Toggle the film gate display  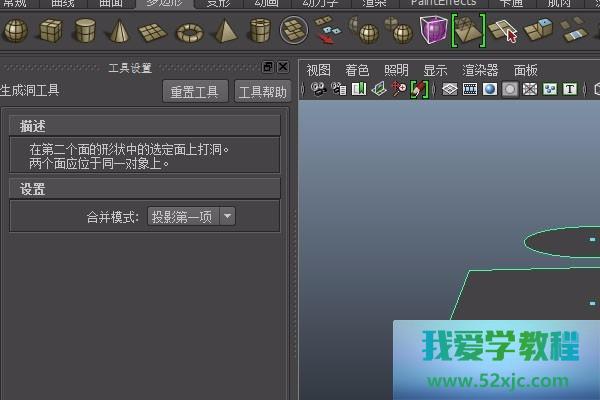[469, 90]
